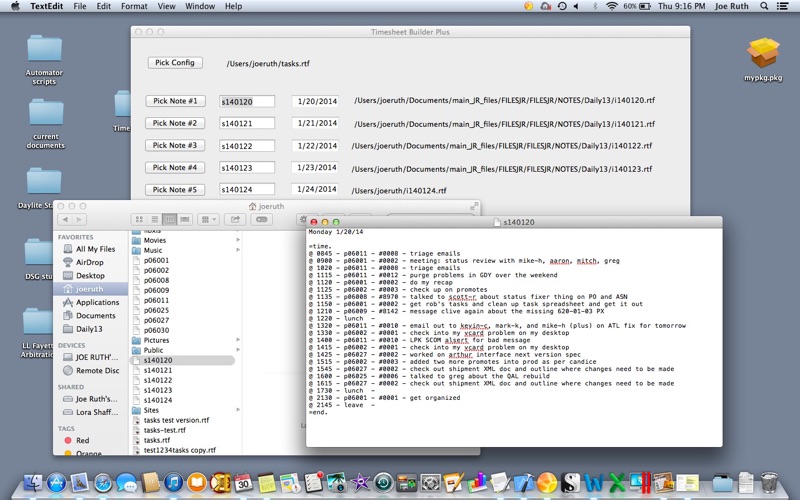
Task: Open Safari from the Dock
Action: (x=103, y=482)
